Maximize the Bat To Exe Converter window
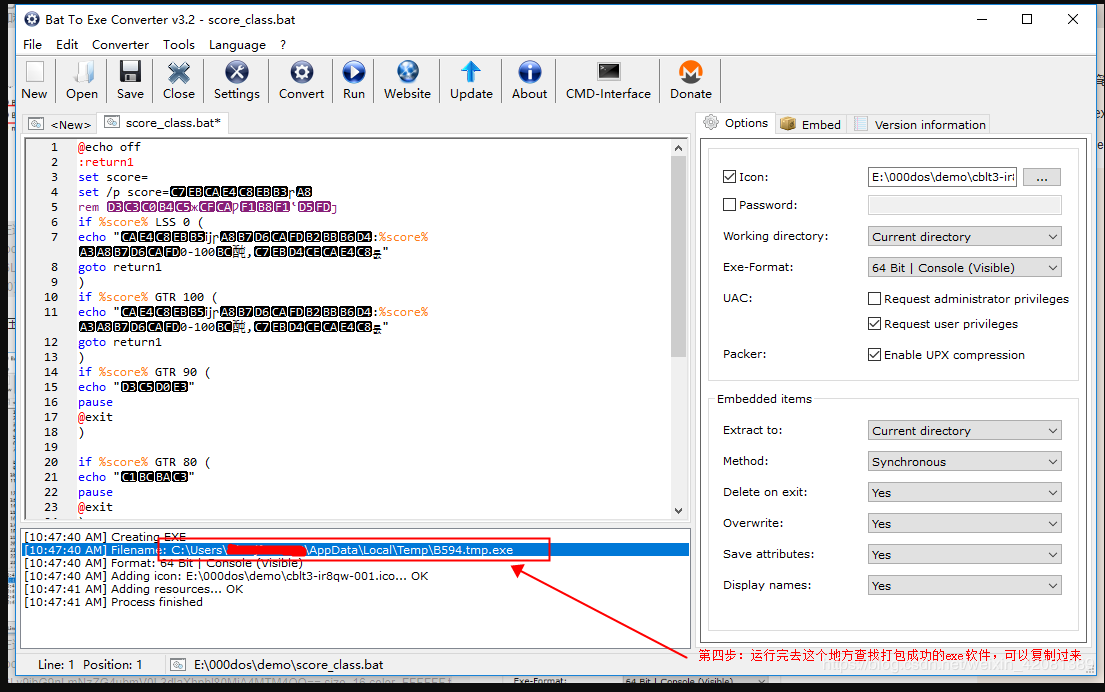The image size is (1105, 692). (1027, 19)
